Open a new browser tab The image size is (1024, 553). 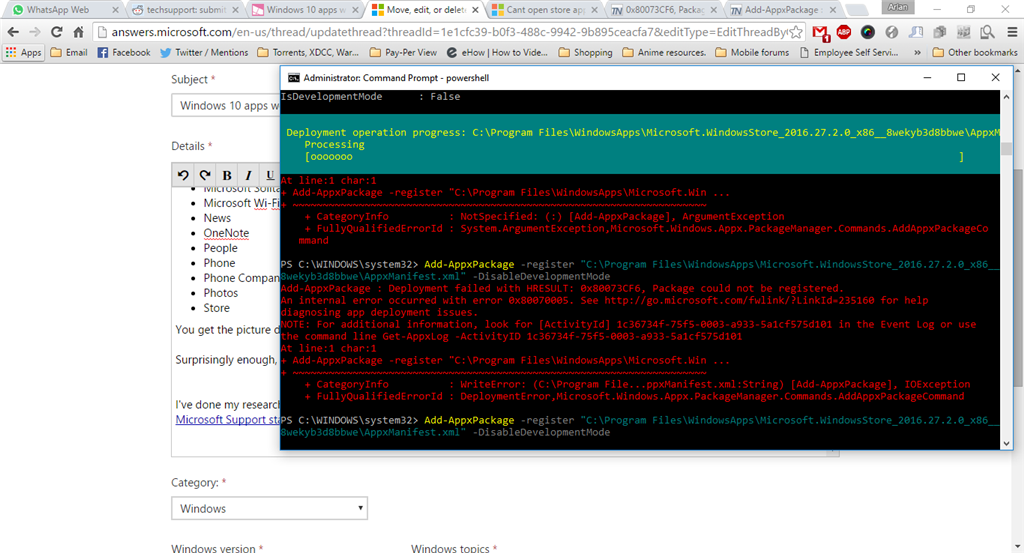click(x=856, y=10)
